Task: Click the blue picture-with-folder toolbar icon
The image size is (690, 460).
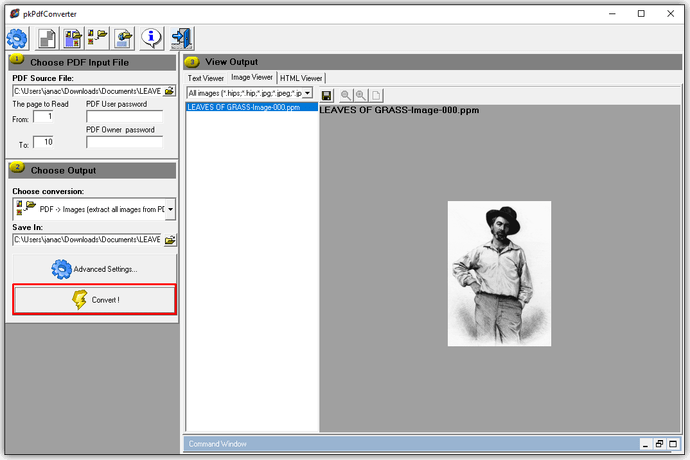Action: [x=73, y=38]
